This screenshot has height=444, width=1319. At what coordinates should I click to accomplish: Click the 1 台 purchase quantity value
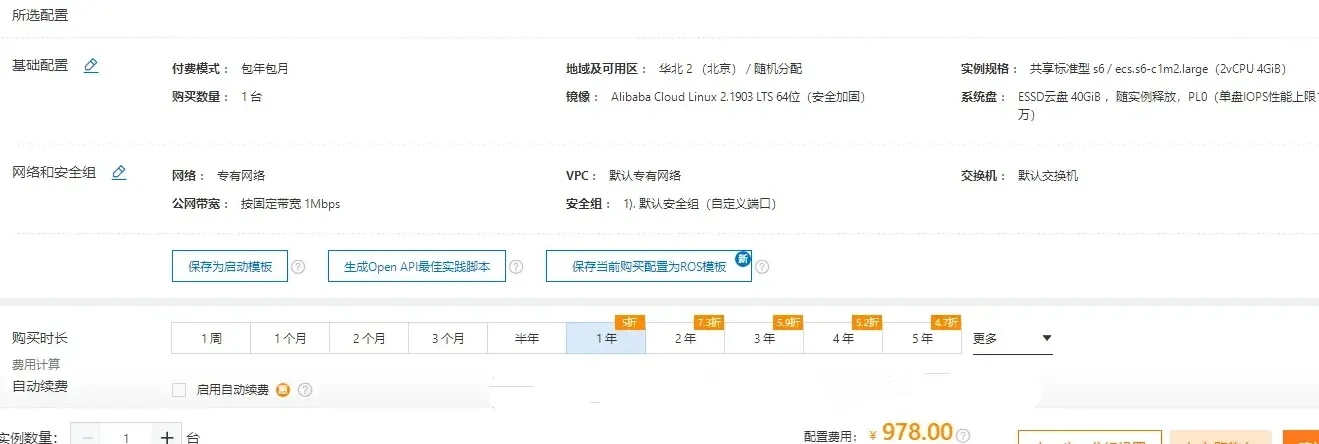tap(251, 97)
